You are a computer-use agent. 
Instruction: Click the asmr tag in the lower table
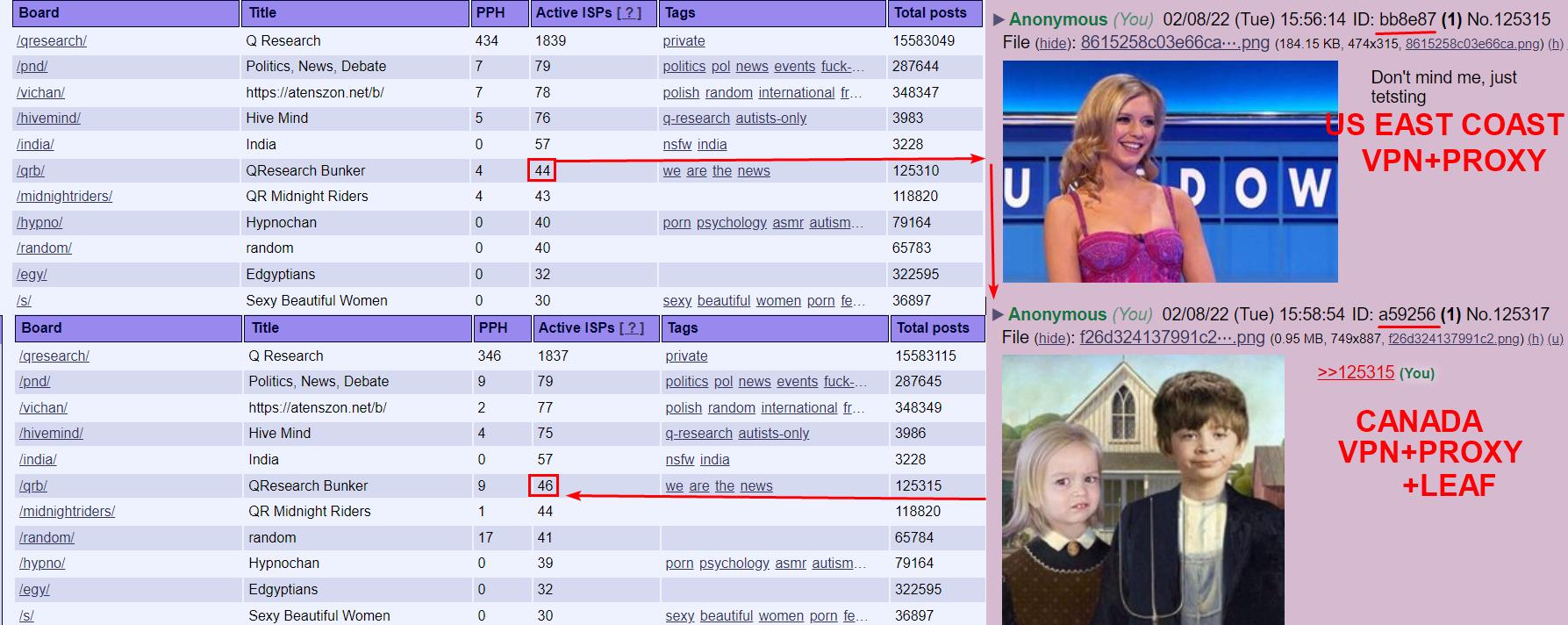(791, 564)
